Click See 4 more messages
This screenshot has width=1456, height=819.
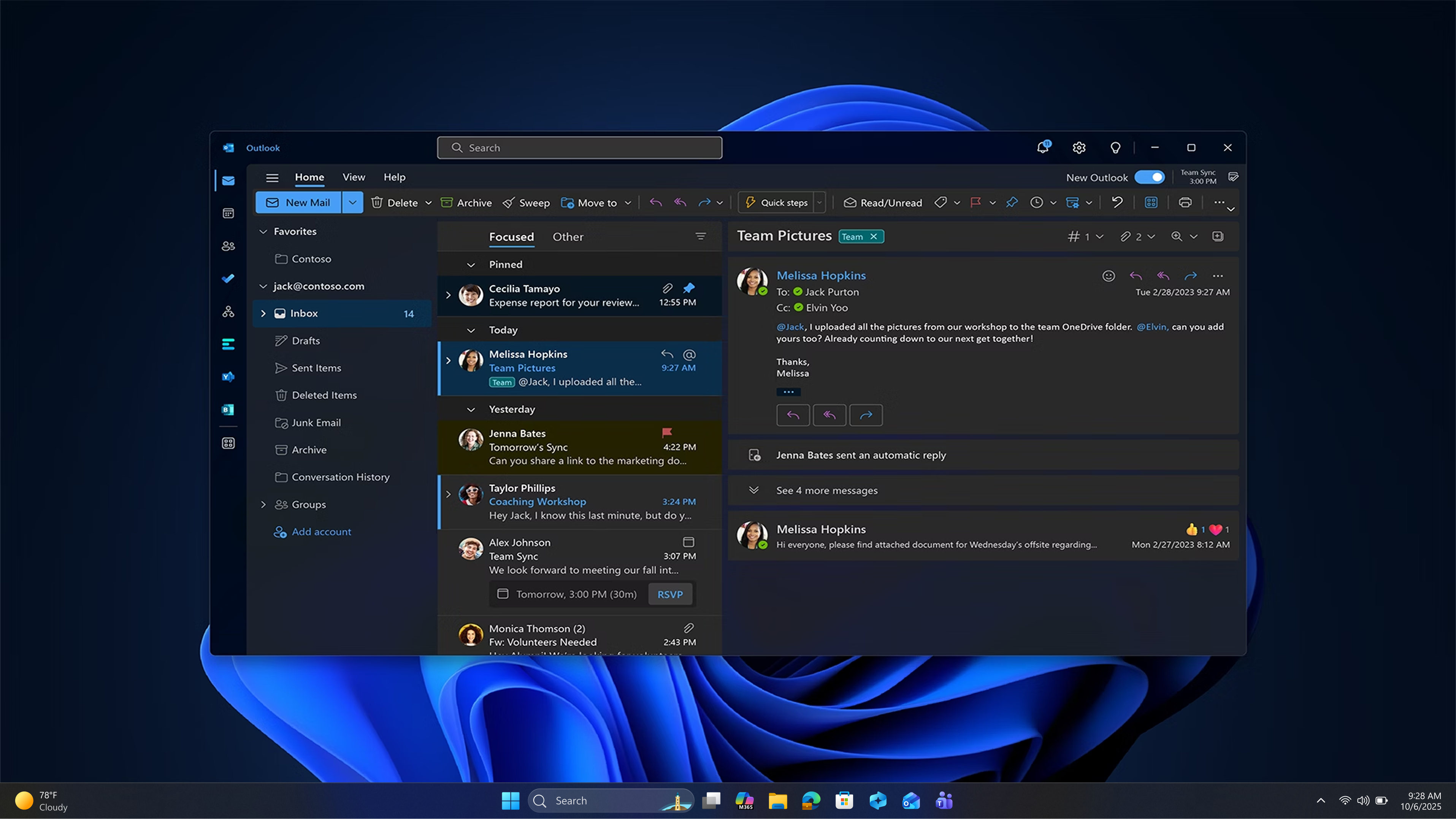pyautogui.click(x=827, y=490)
